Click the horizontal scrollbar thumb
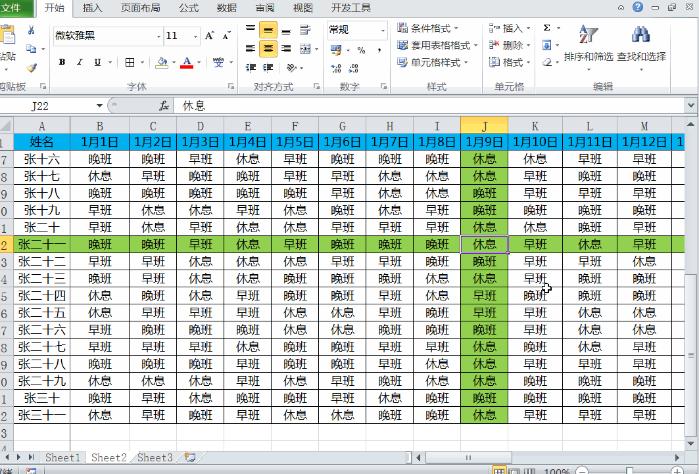699x474 pixels. [469, 458]
